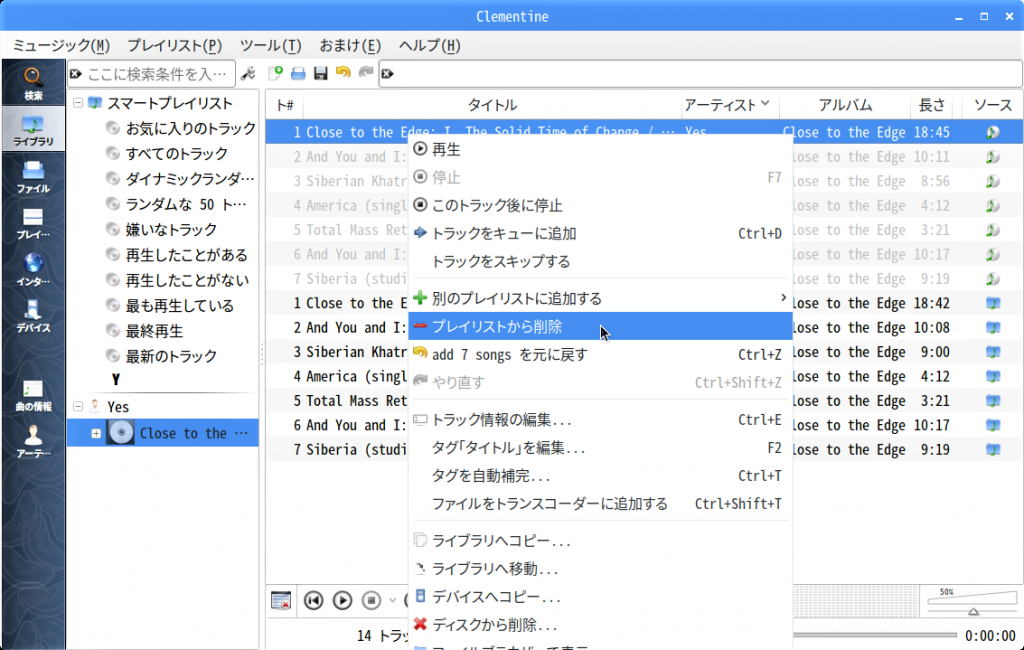Create a new playlist icon

[x=276, y=73]
